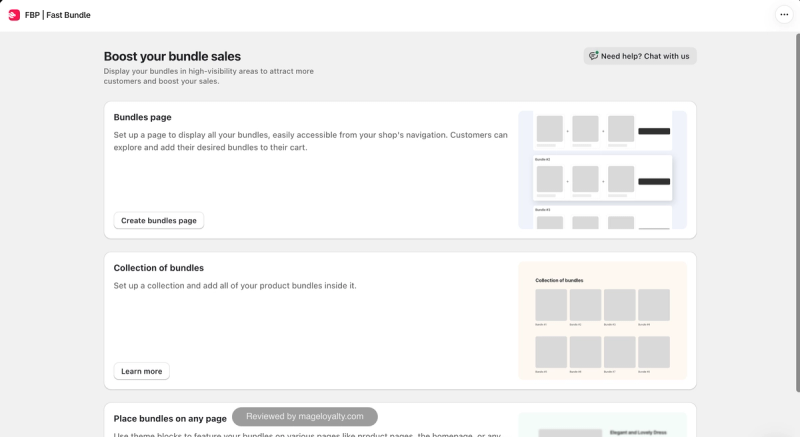The image size is (800, 437).
Task: Click the Collection of bundles preview illustration
Action: [x=603, y=321]
